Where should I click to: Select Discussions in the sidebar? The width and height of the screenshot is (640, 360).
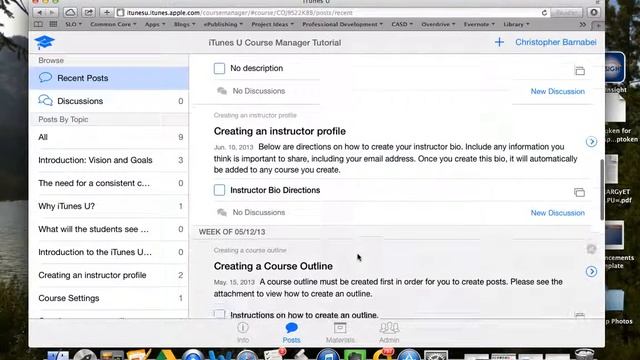(x=109, y=101)
